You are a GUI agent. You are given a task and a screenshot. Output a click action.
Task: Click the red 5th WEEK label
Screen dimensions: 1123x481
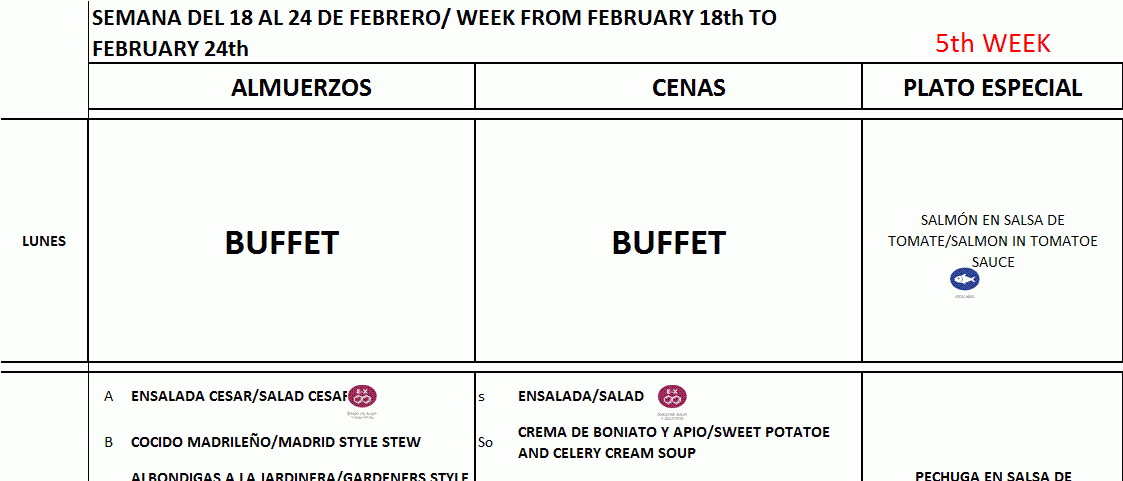[993, 43]
